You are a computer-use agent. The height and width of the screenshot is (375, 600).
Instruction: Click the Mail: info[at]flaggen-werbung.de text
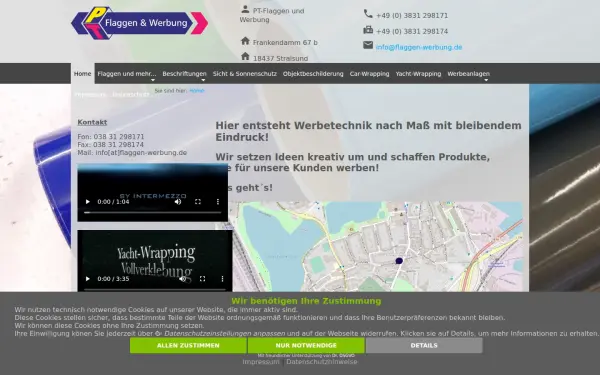(x=132, y=153)
